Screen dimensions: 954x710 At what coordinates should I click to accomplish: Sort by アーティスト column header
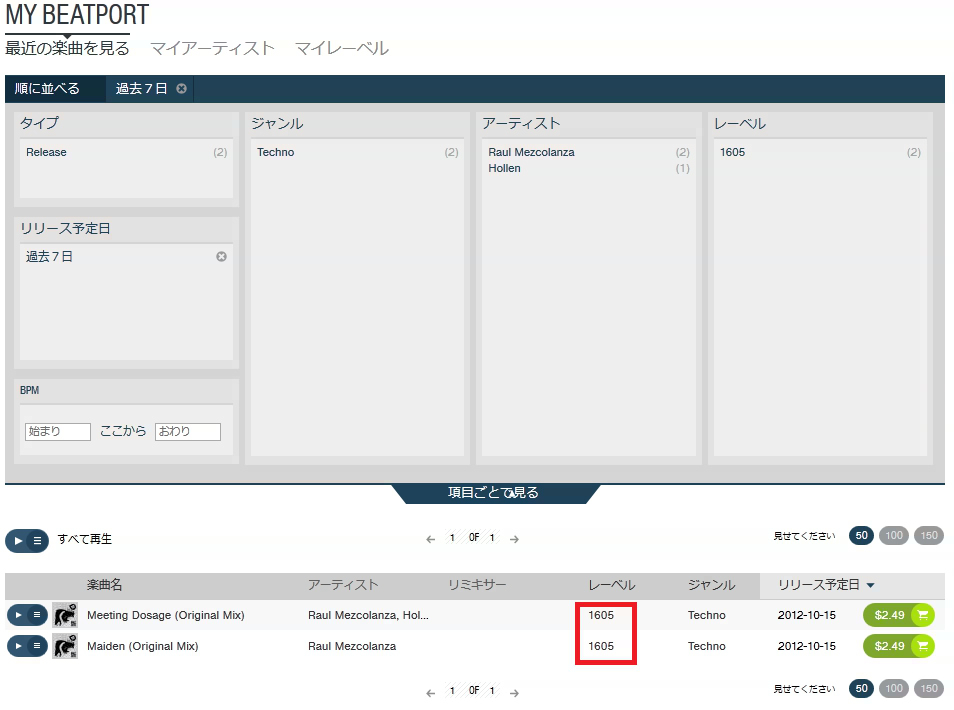click(x=343, y=585)
